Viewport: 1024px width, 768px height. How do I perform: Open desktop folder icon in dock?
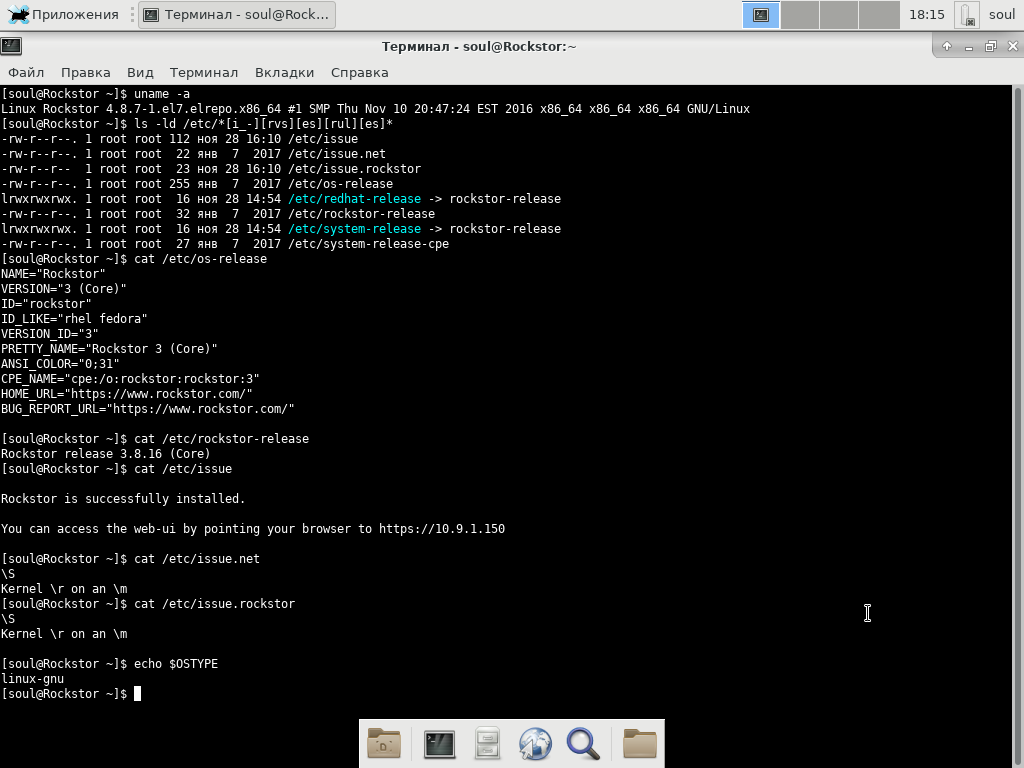pyautogui.click(x=384, y=744)
